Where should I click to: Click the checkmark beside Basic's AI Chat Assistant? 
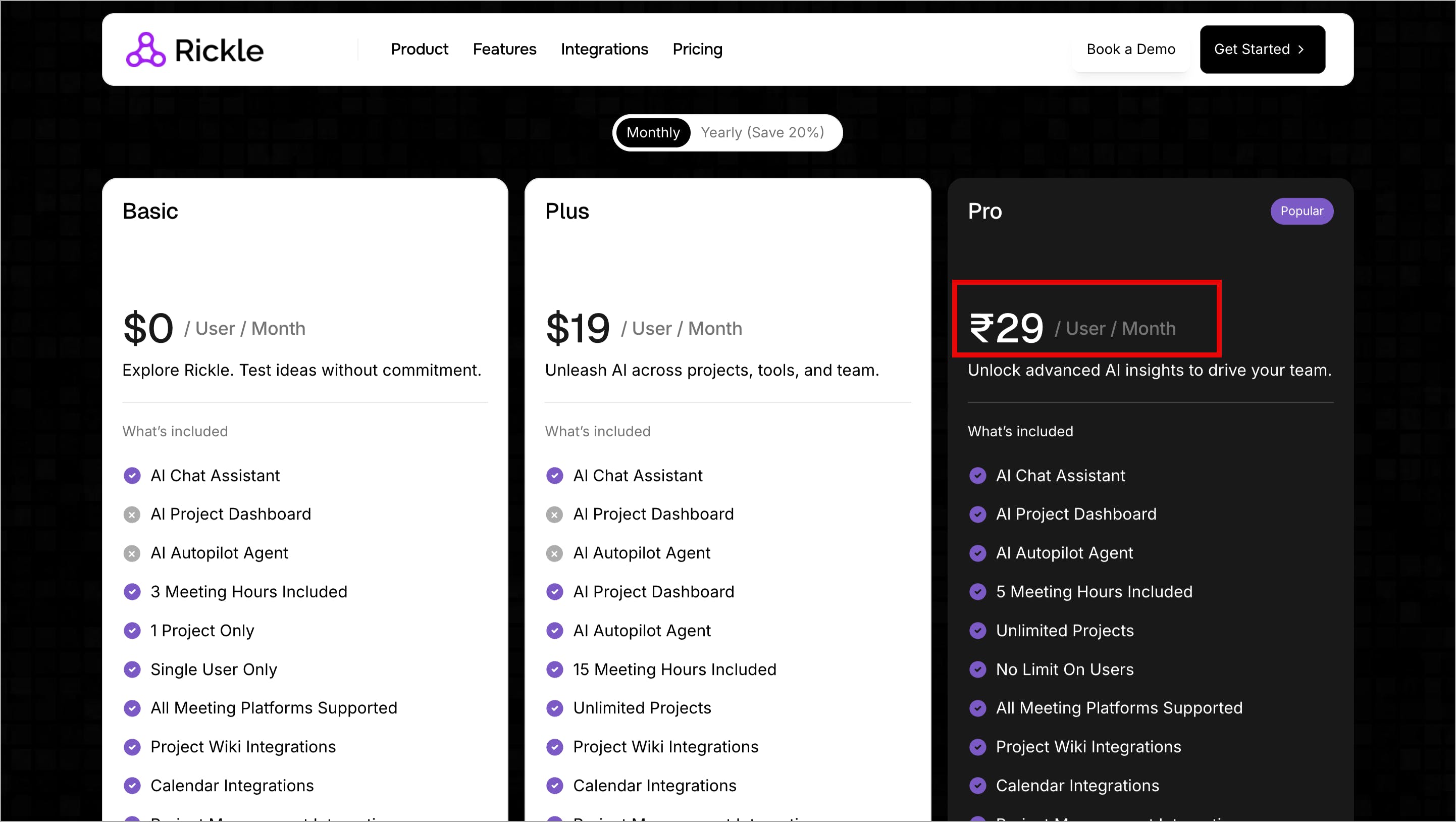point(132,476)
